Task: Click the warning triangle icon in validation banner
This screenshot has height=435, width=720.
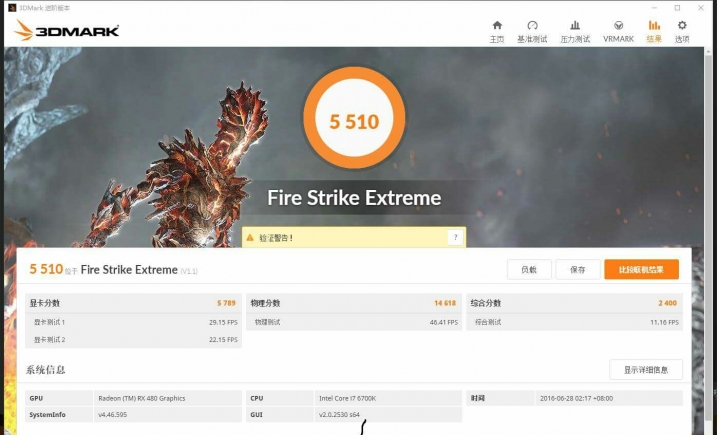Action: pyautogui.click(x=250, y=237)
